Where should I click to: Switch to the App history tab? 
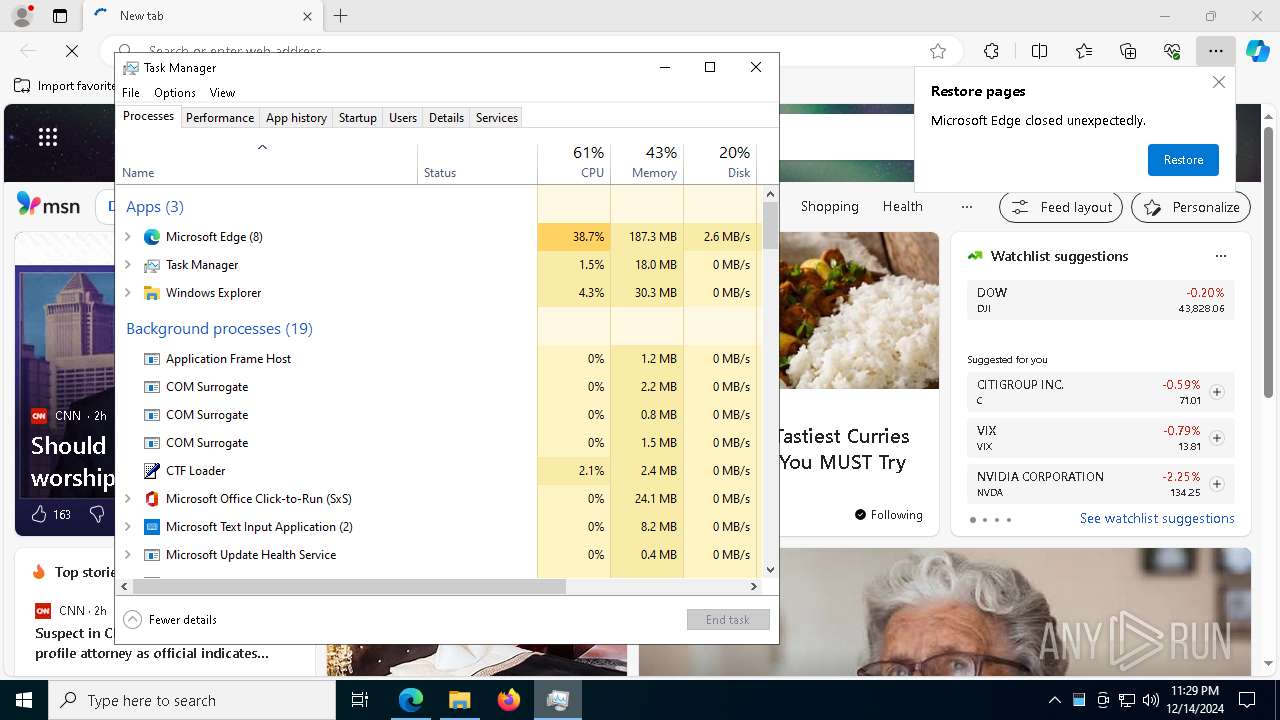[x=296, y=118]
